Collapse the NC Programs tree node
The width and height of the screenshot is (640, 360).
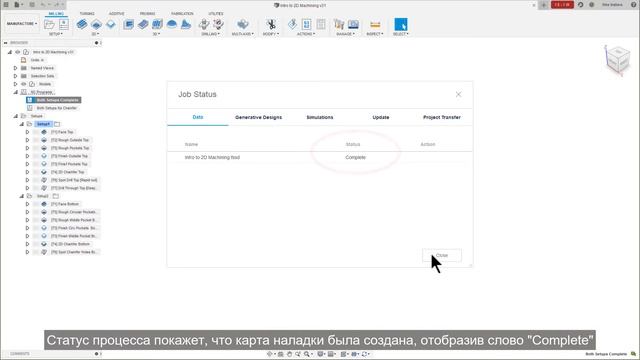click(16, 92)
